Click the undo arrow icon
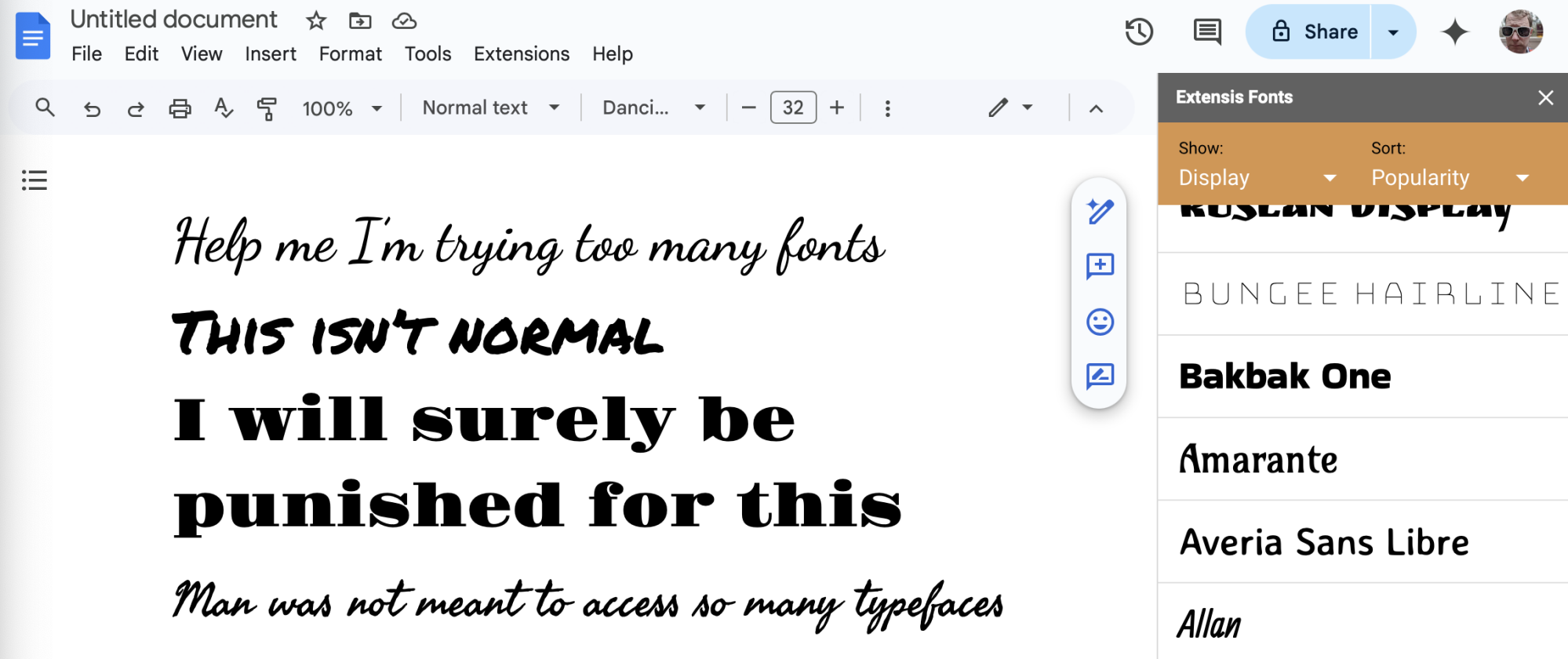Viewport: 1568px width, 659px height. point(92,108)
